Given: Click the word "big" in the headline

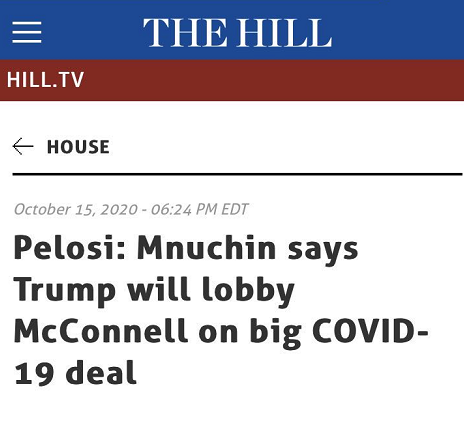Looking at the screenshot, I should pyautogui.click(x=275, y=332).
